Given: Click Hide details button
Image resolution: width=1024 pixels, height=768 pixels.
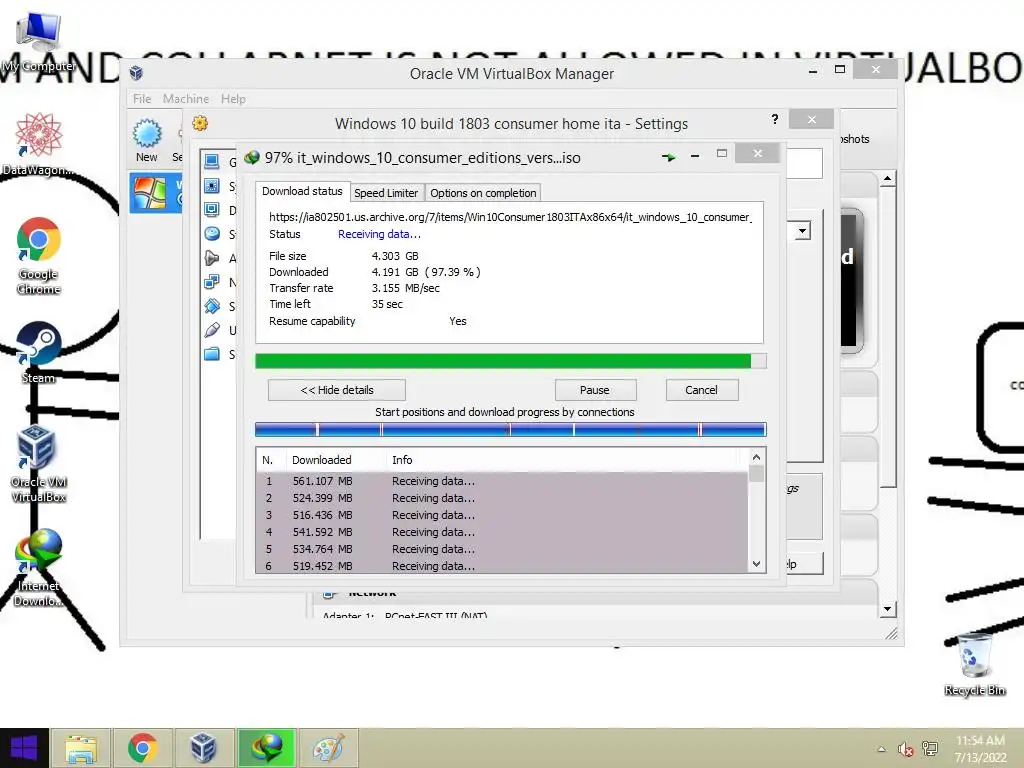Looking at the screenshot, I should click(337, 390).
